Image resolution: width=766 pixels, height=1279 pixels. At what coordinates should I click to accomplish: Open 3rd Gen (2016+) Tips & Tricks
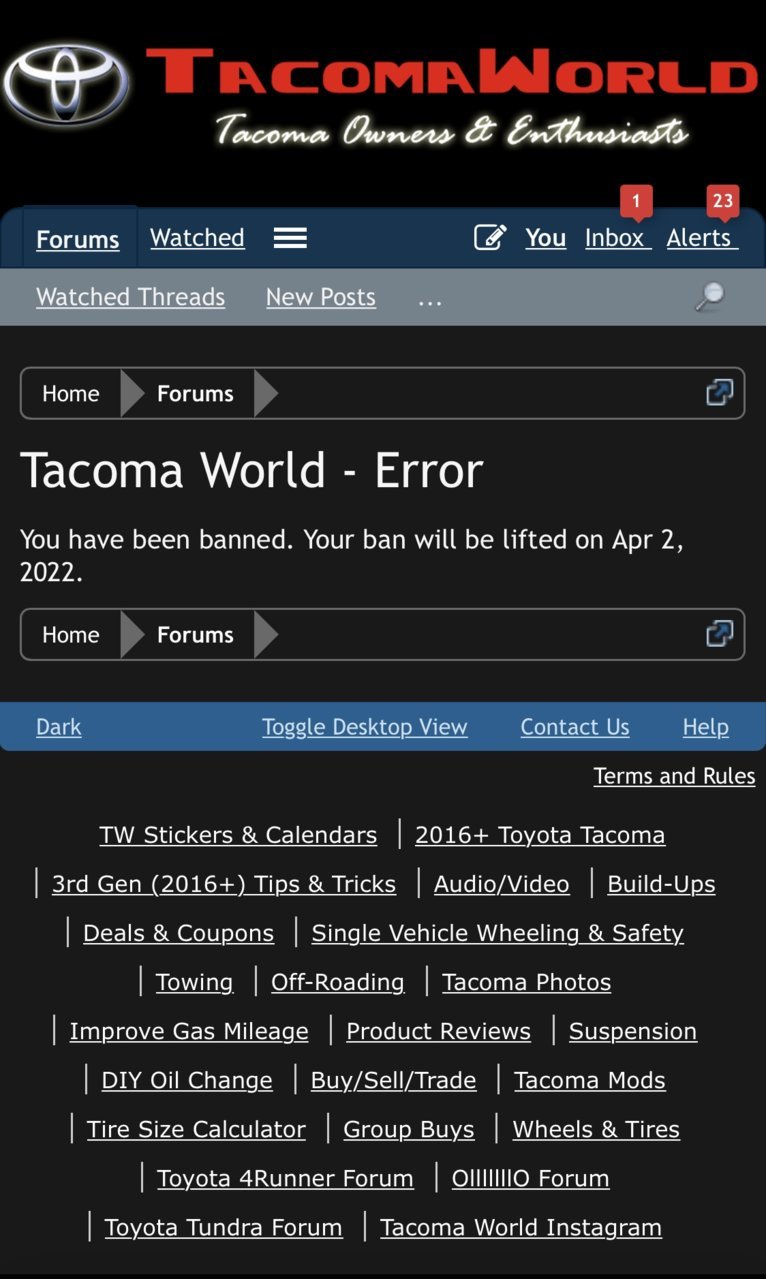[224, 884]
